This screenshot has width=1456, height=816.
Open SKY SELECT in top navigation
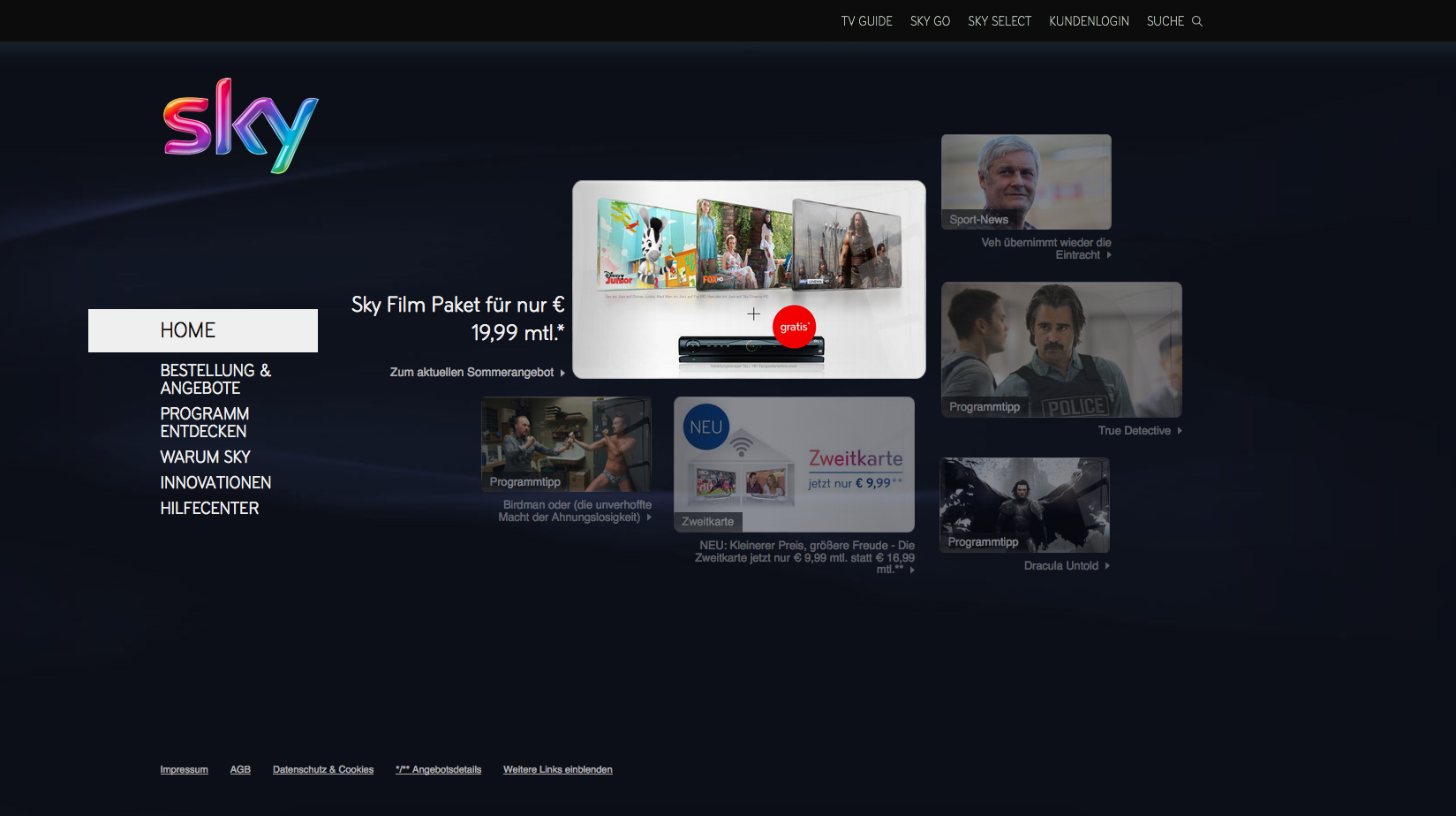[x=1000, y=21]
